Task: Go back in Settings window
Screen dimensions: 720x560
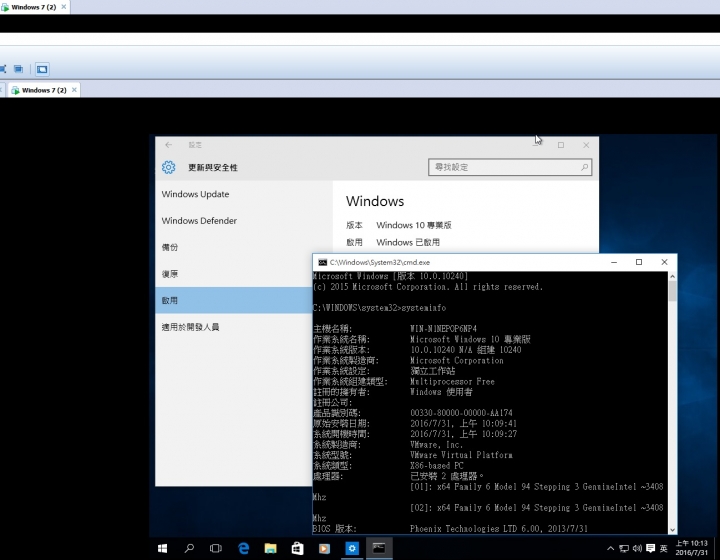Action: pyautogui.click(x=169, y=145)
